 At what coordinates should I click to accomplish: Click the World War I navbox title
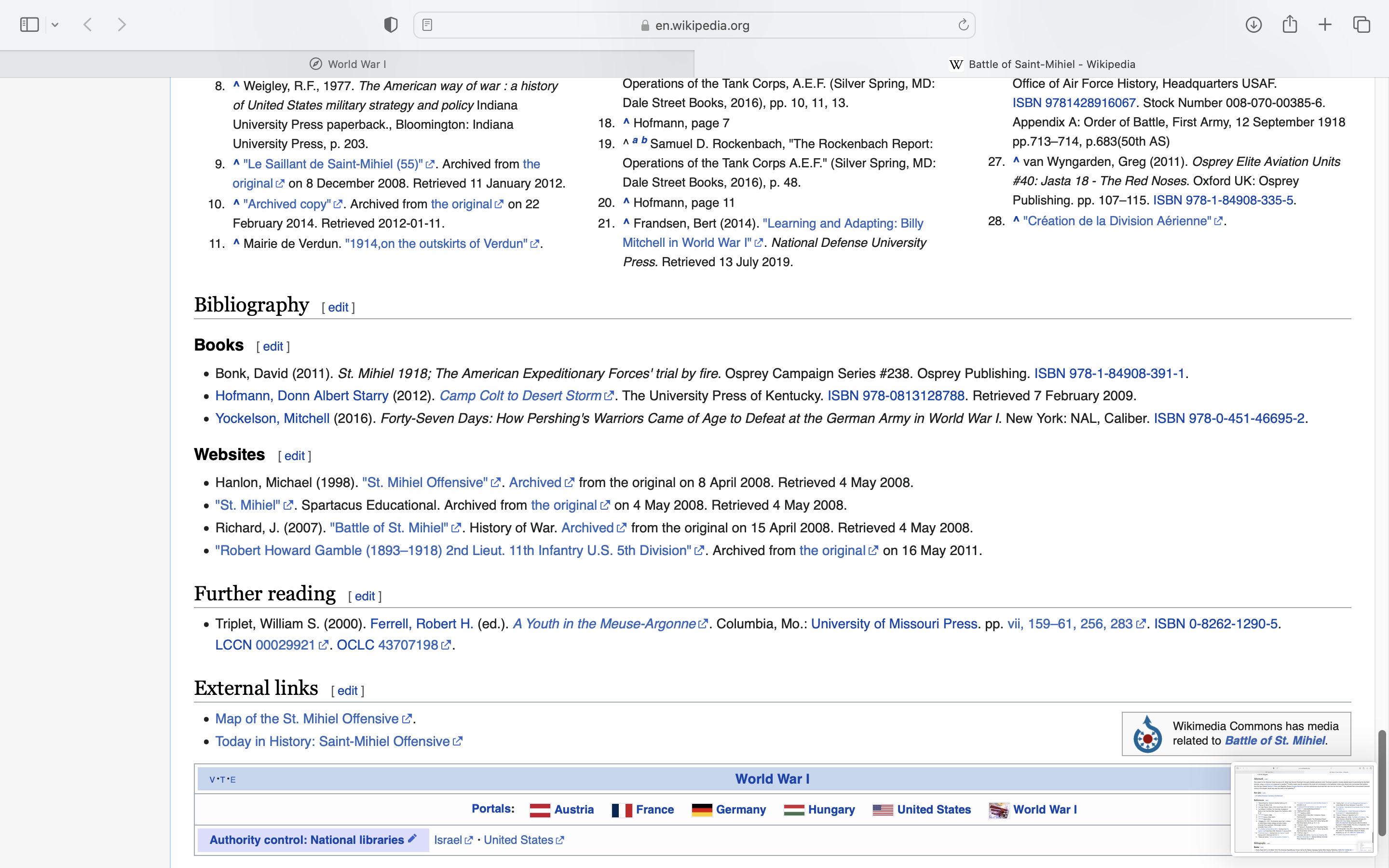click(772, 779)
